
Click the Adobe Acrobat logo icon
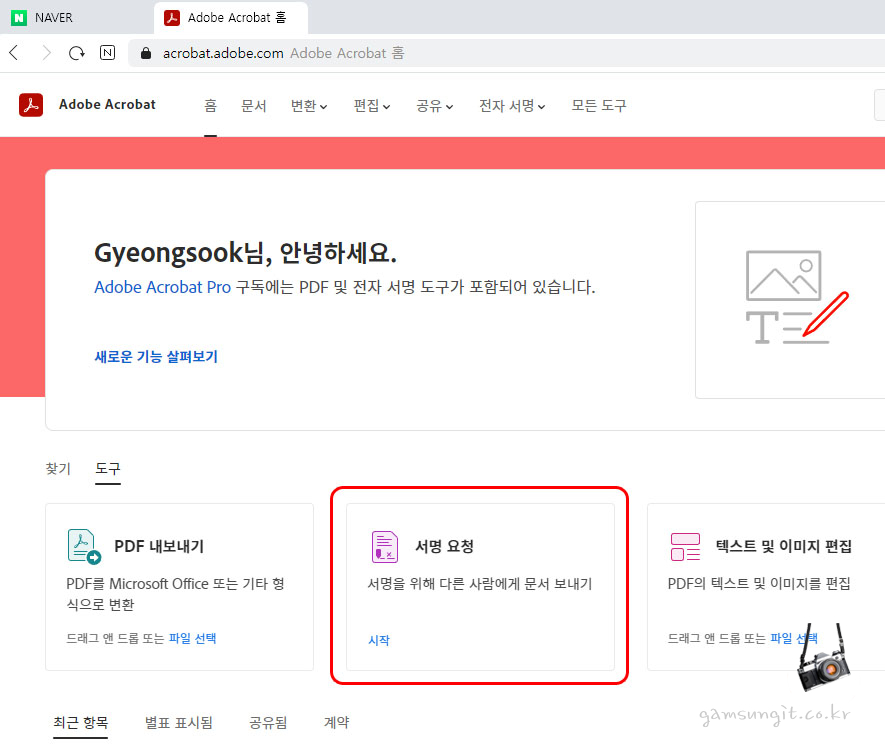click(31, 105)
